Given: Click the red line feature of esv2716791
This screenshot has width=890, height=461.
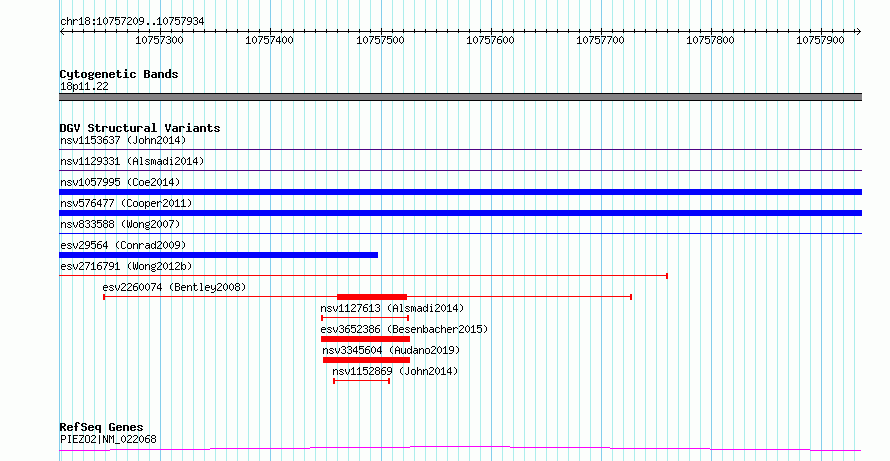Looking at the screenshot, I should click(363, 276).
